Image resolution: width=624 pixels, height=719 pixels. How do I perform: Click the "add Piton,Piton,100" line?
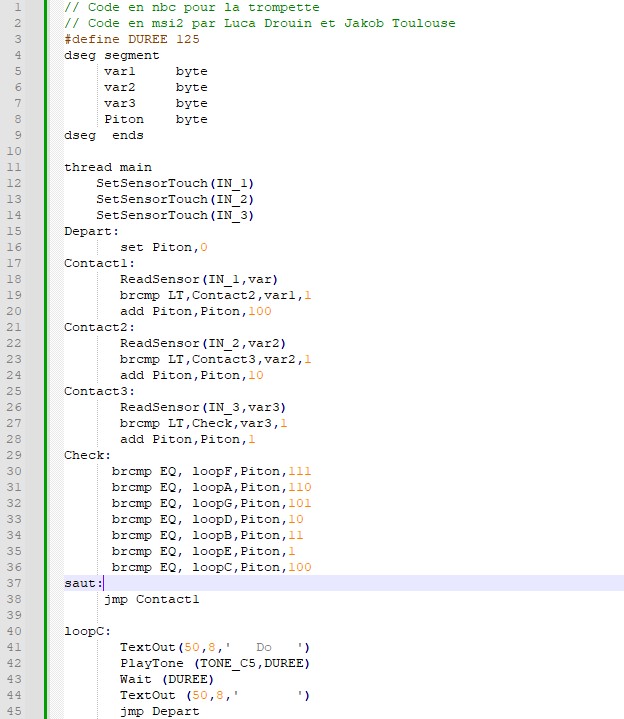[x=196, y=311]
